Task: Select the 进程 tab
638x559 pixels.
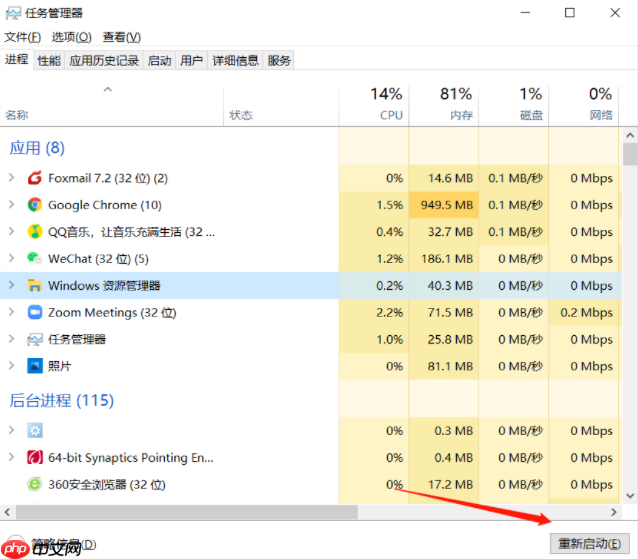Action: click(x=17, y=59)
